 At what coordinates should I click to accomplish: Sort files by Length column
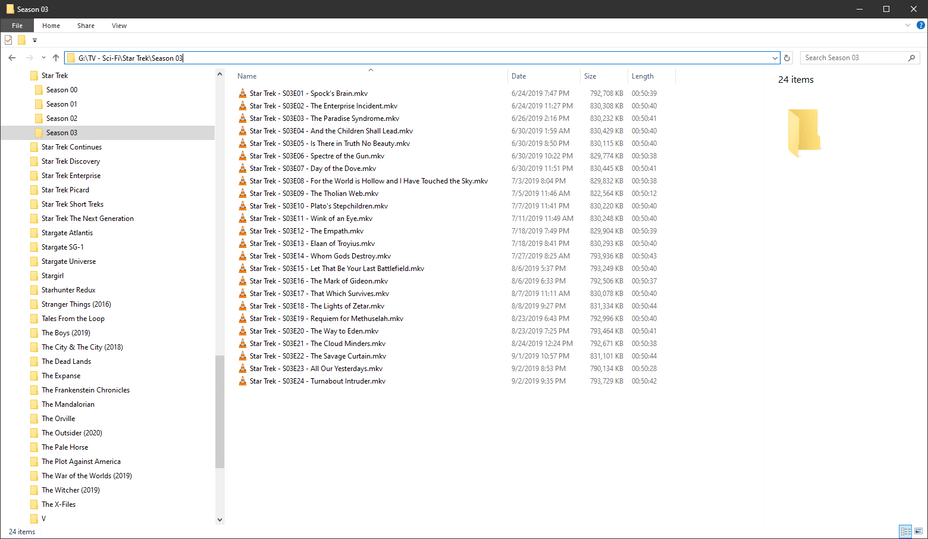[651, 76]
